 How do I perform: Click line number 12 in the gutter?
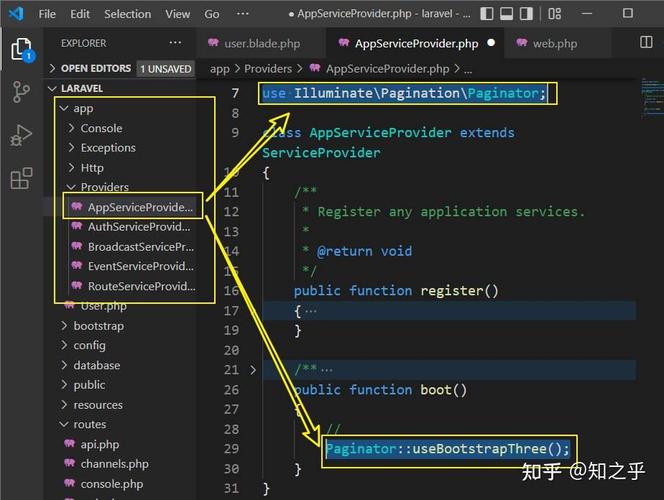(x=231, y=212)
